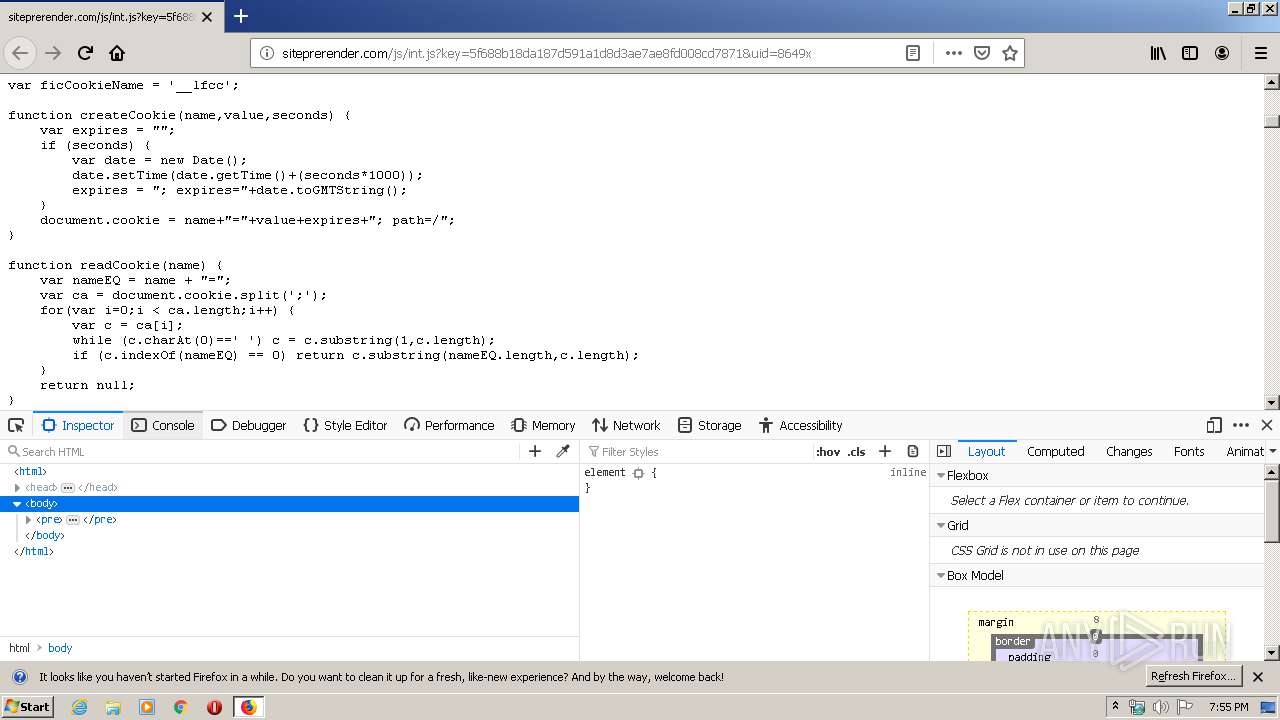
Task: Add a new style rule
Action: pos(884,451)
